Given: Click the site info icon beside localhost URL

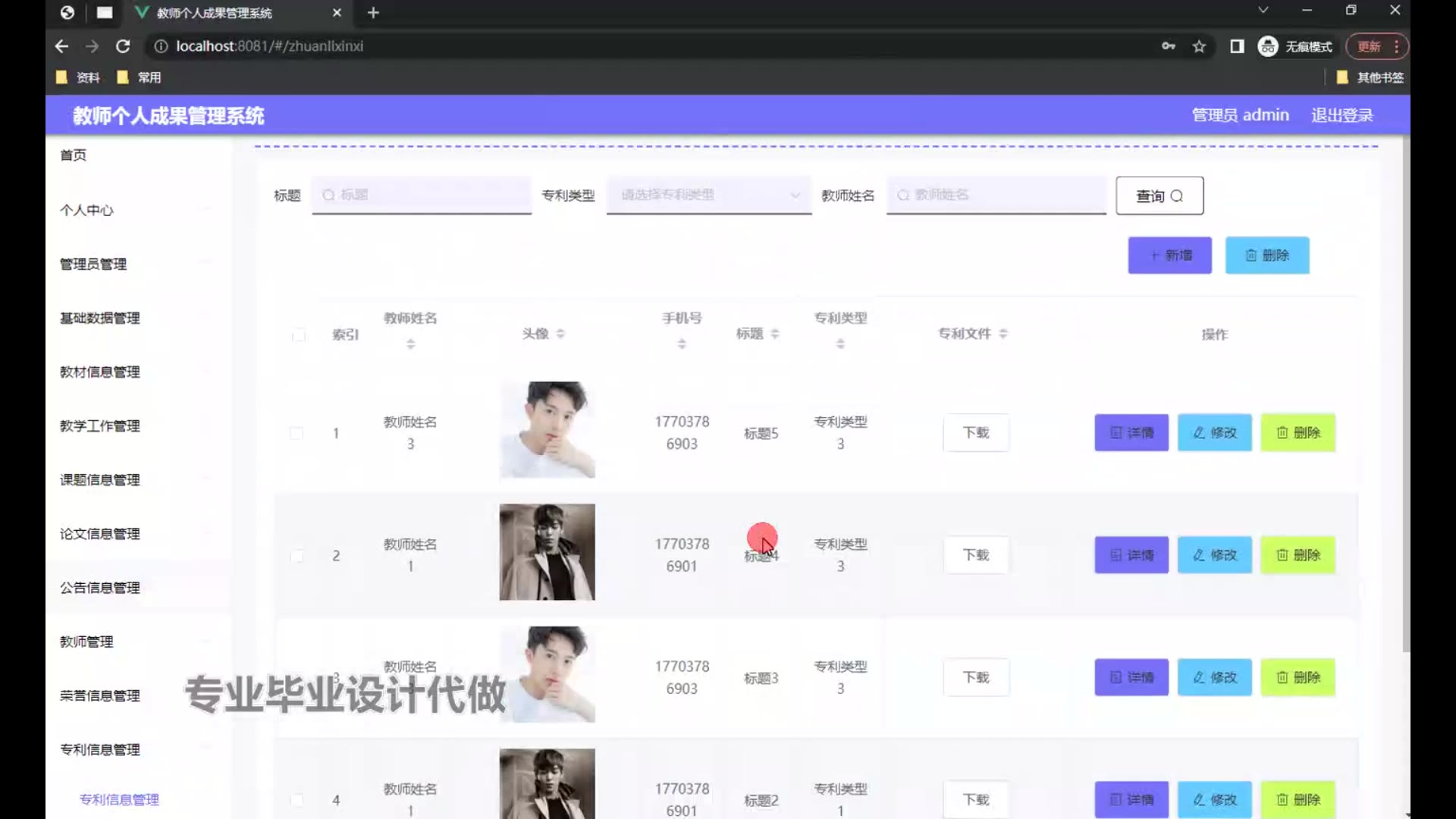Looking at the screenshot, I should coord(161,46).
